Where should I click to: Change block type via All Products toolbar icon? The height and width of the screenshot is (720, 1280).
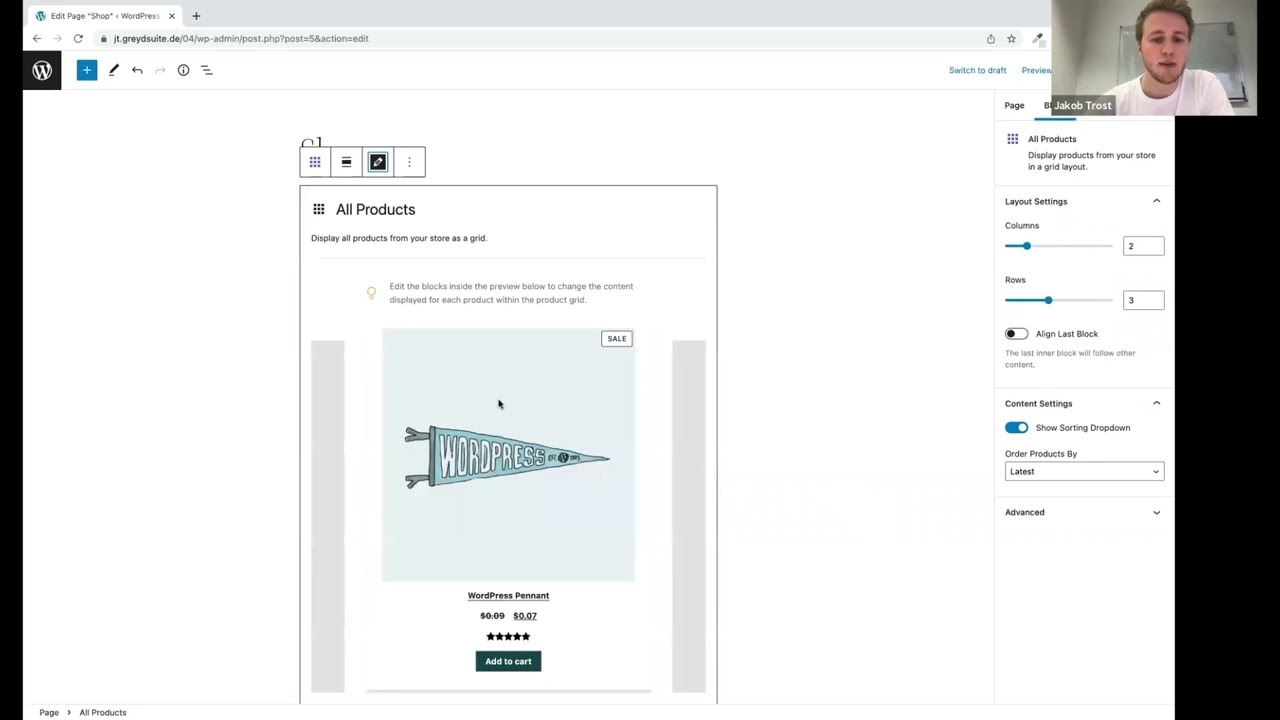coord(315,162)
